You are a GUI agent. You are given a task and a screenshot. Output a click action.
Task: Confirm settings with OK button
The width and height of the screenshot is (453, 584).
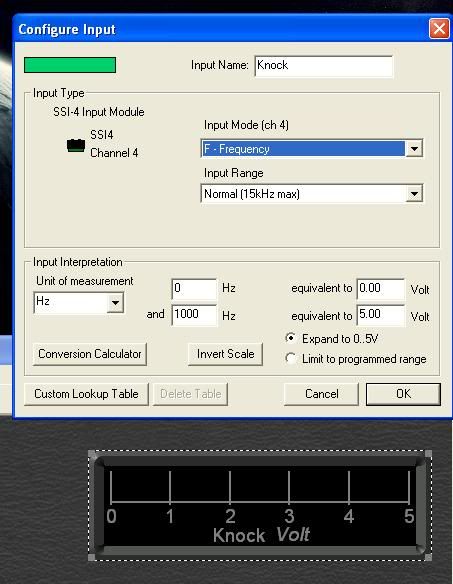[x=403, y=394]
